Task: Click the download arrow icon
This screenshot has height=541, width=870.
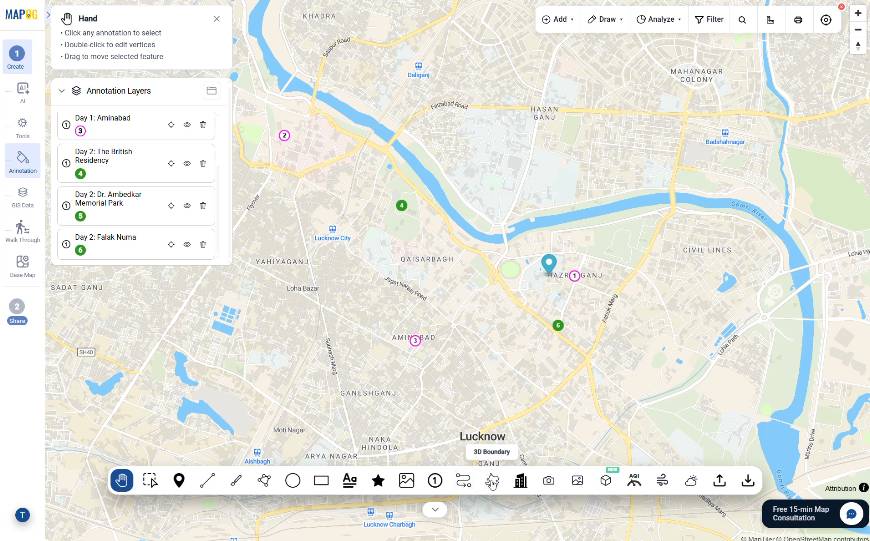Action: [748, 481]
